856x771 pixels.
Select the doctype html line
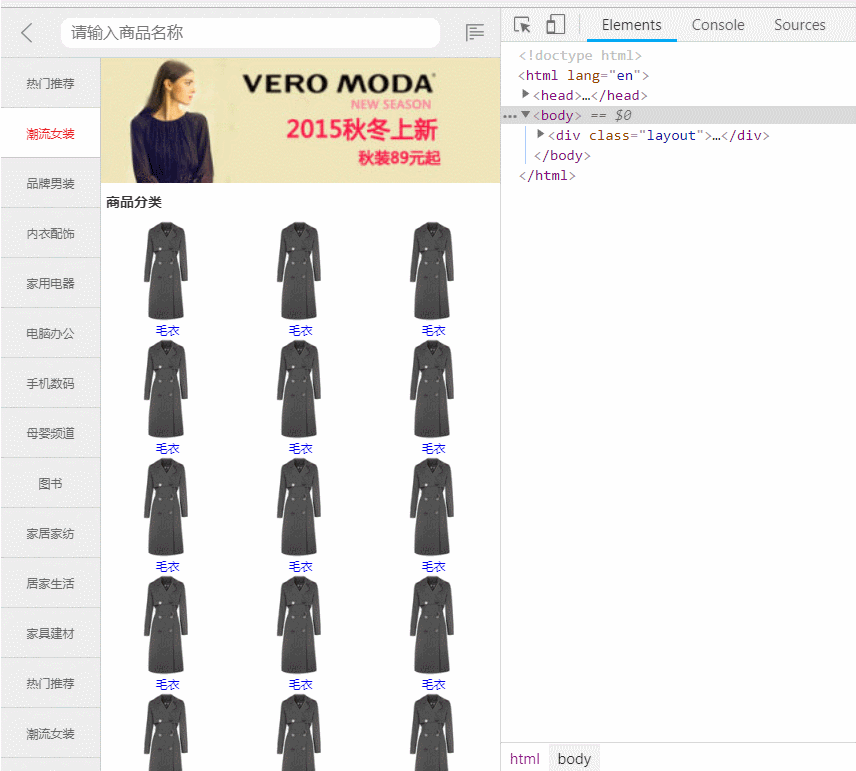click(x=580, y=56)
